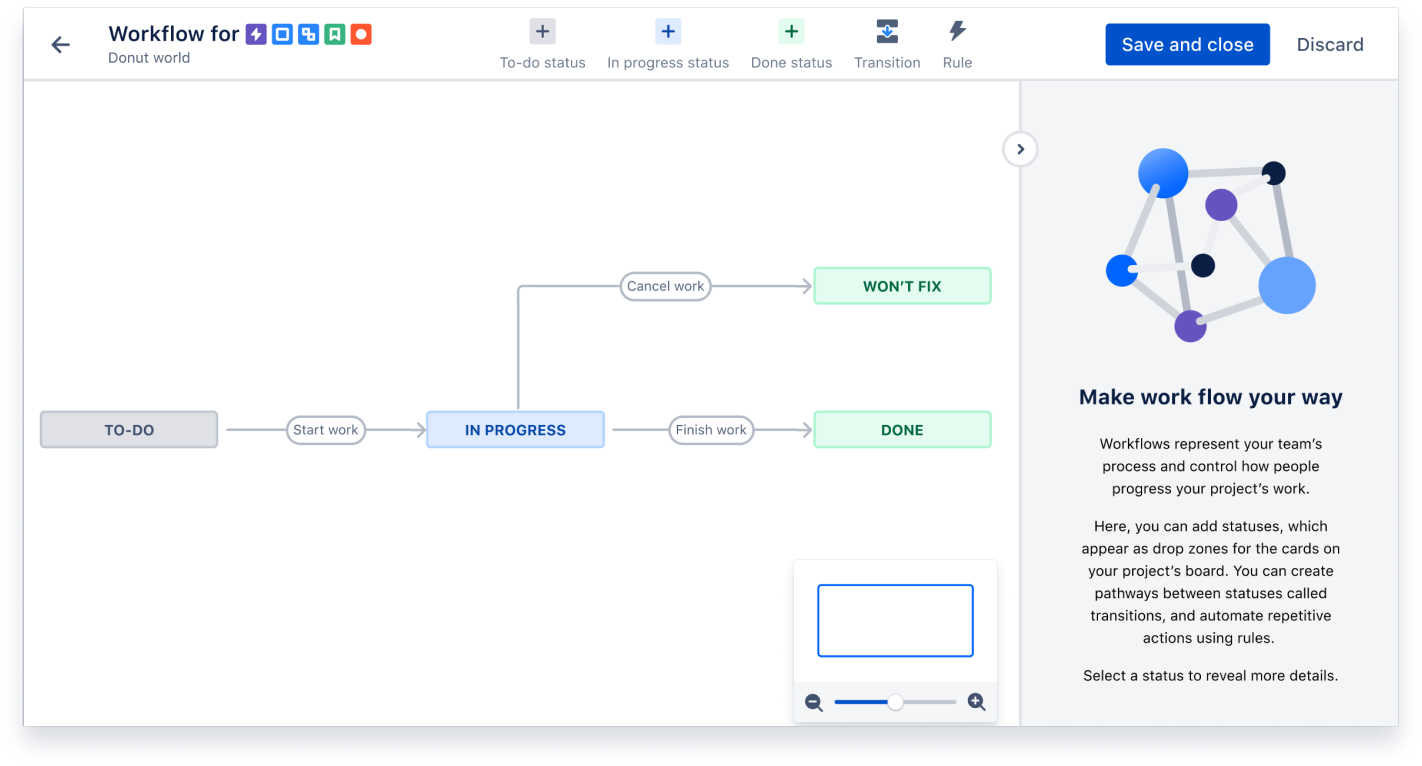Collapse the right info panel using the chevron
Viewport: 1422px width, 766px height.
click(x=1020, y=148)
